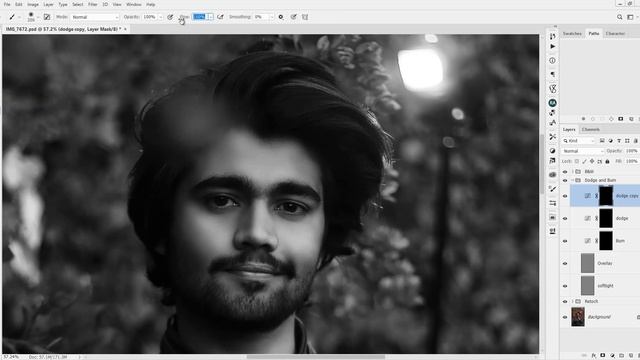Lock layer position icon
The width and height of the screenshot is (640, 360).
pyautogui.click(x=592, y=161)
